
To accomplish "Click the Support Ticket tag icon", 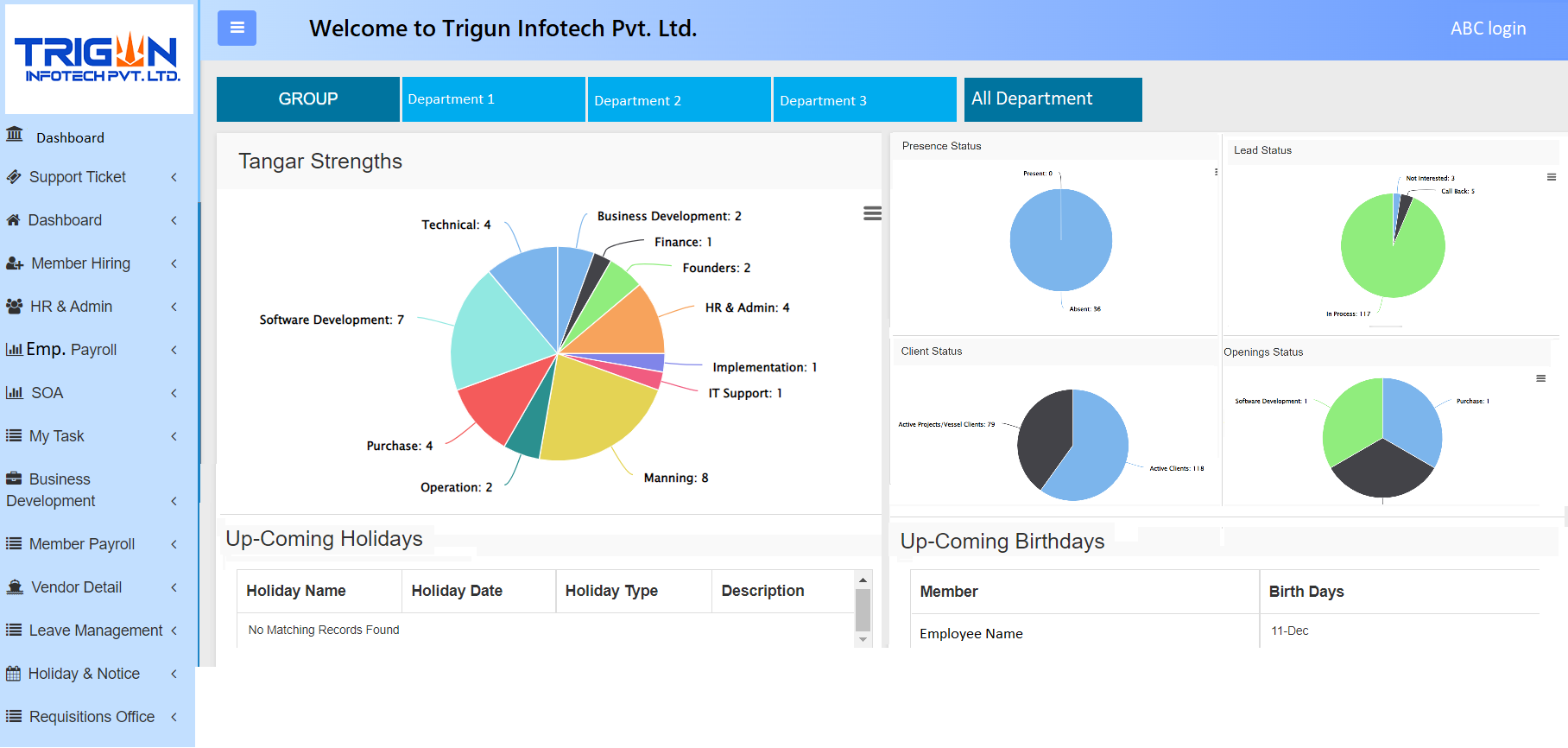I will point(14,177).
